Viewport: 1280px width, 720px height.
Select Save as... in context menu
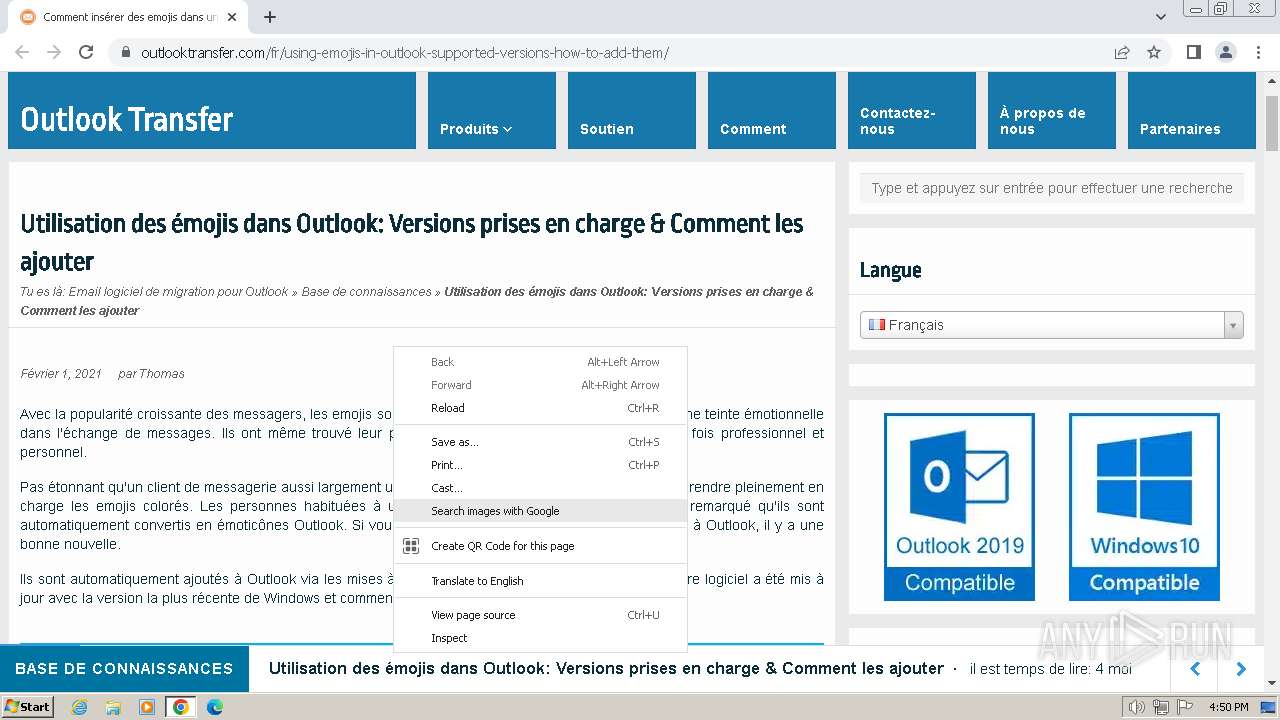pos(540,442)
